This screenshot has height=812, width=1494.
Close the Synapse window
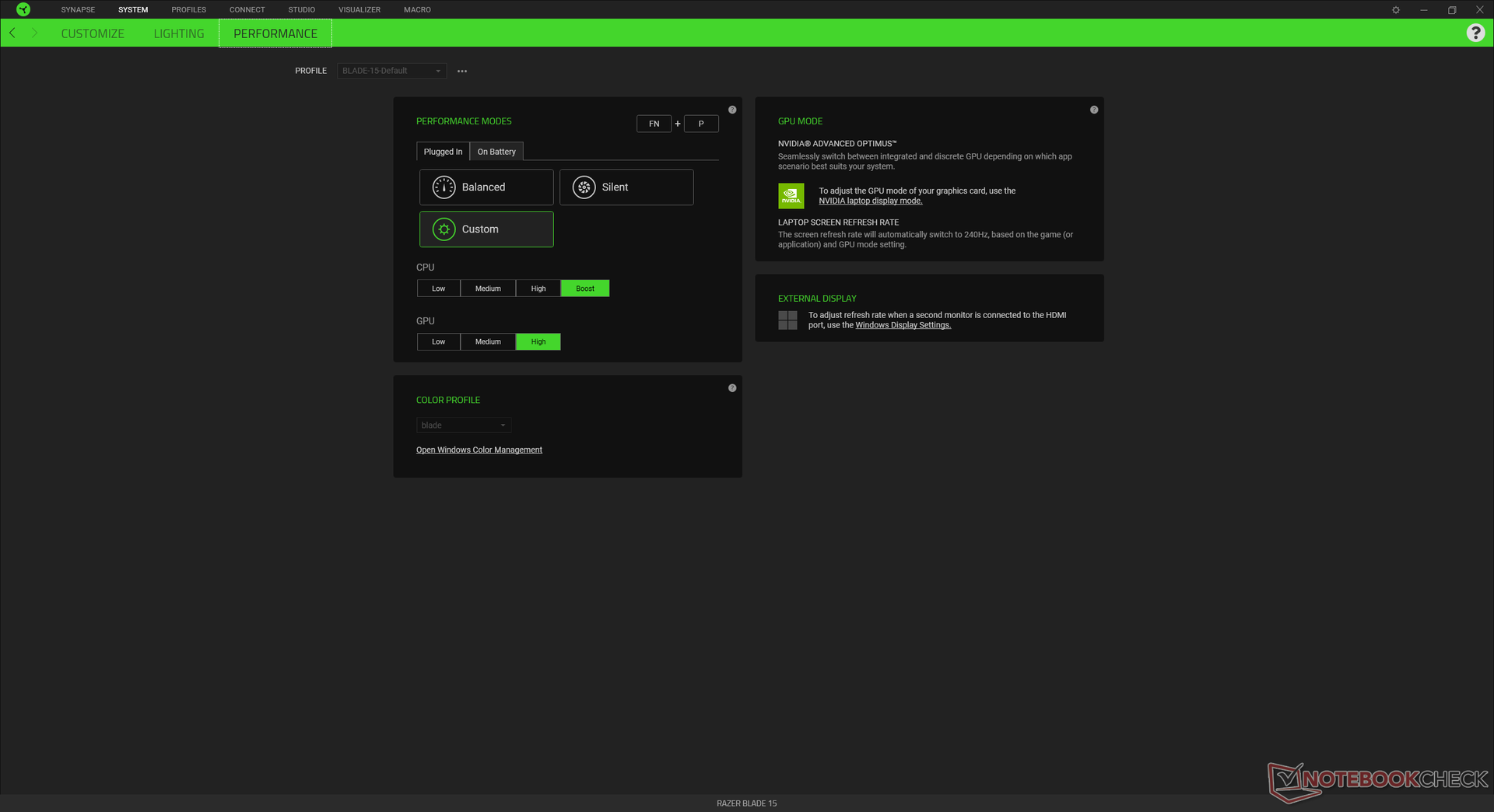1480,10
